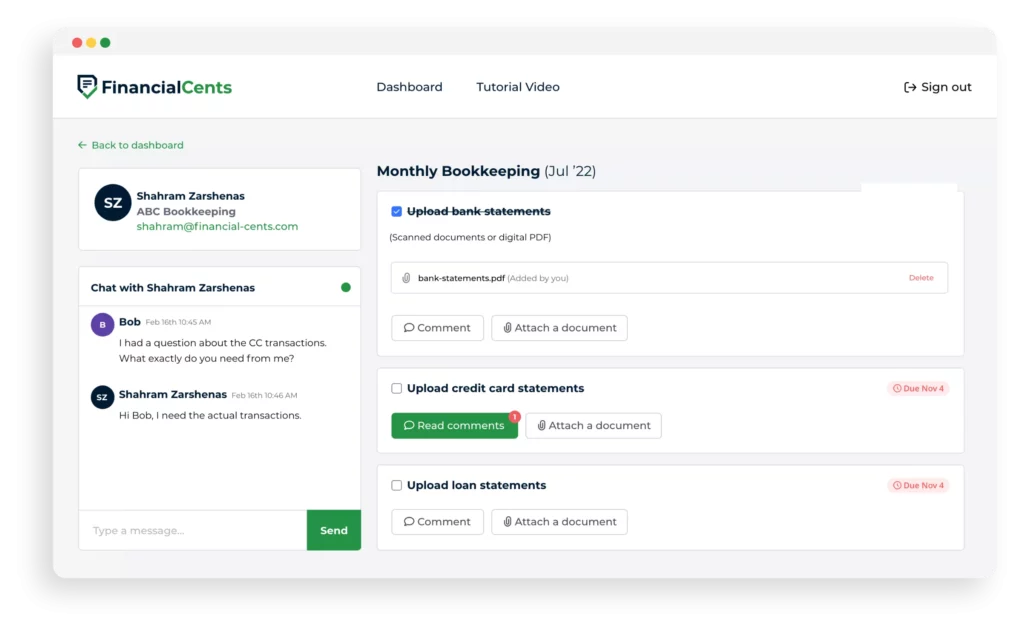Click the Send button in chat
This screenshot has width=1024, height=631.
point(333,530)
